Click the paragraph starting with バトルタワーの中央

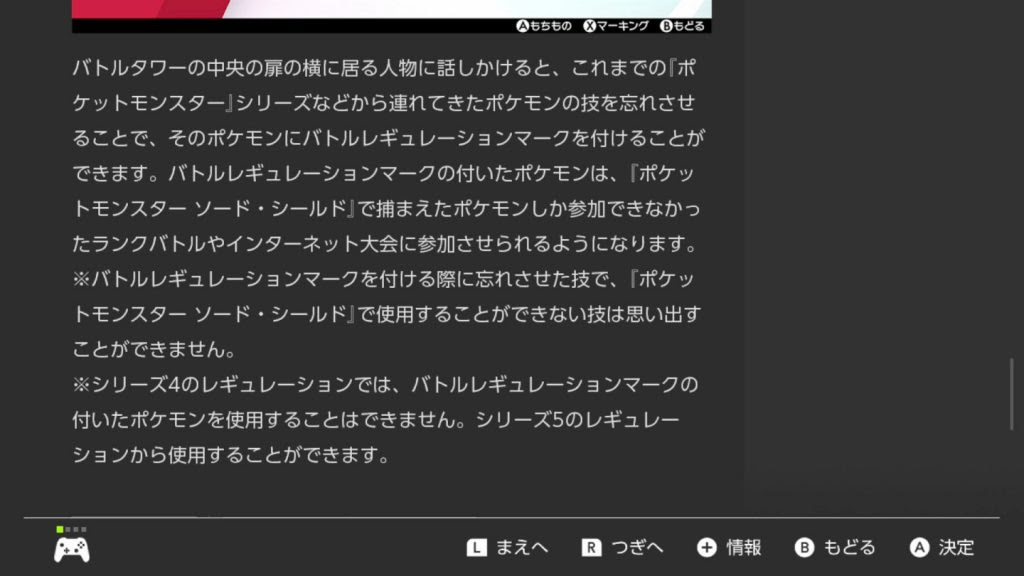point(389,155)
